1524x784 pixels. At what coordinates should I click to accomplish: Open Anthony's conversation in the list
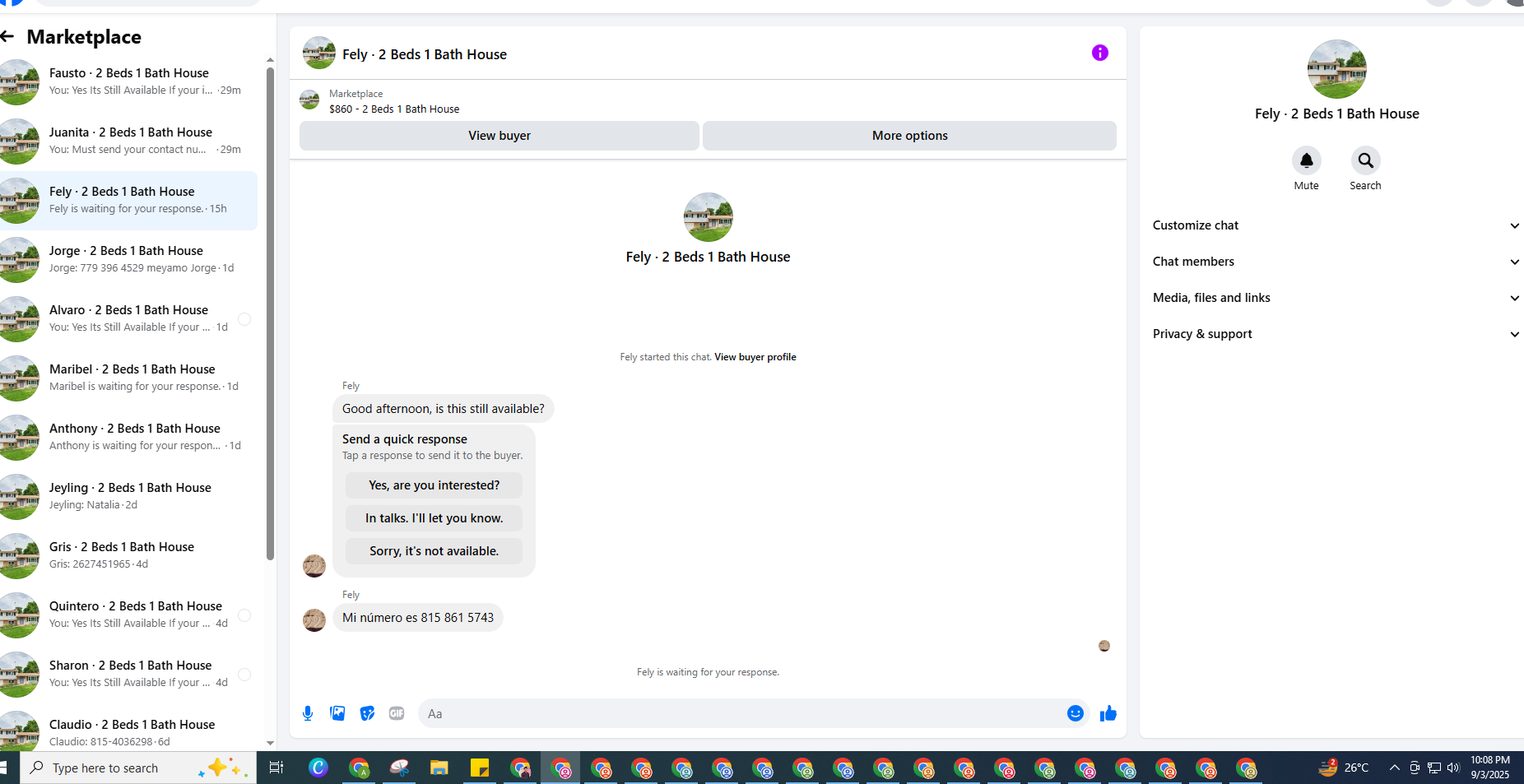(128, 437)
